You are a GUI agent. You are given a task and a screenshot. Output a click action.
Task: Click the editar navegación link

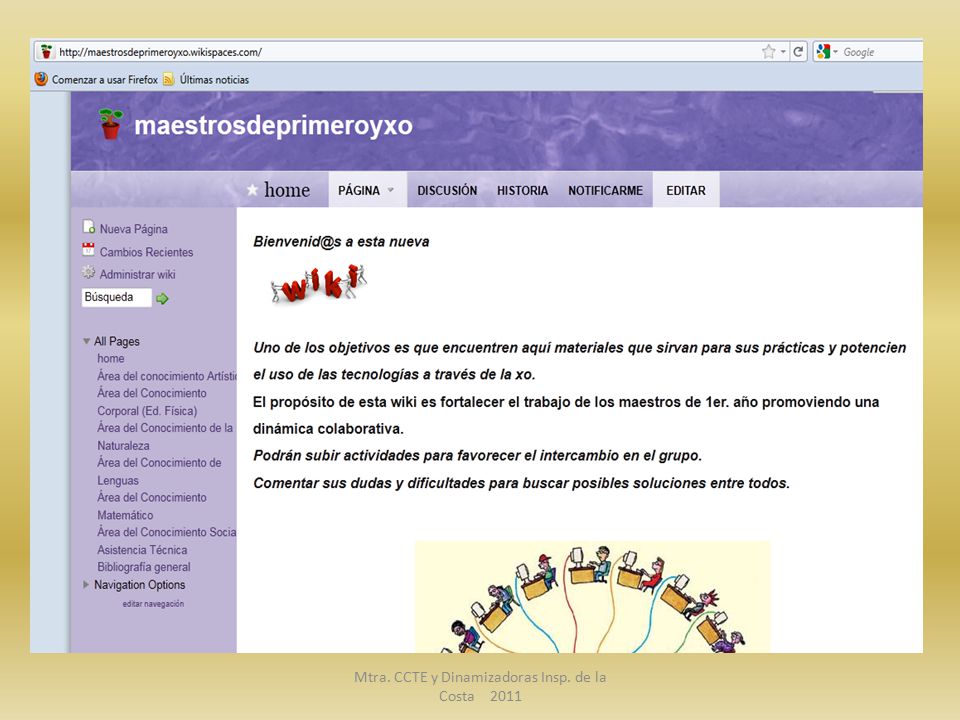point(153,604)
